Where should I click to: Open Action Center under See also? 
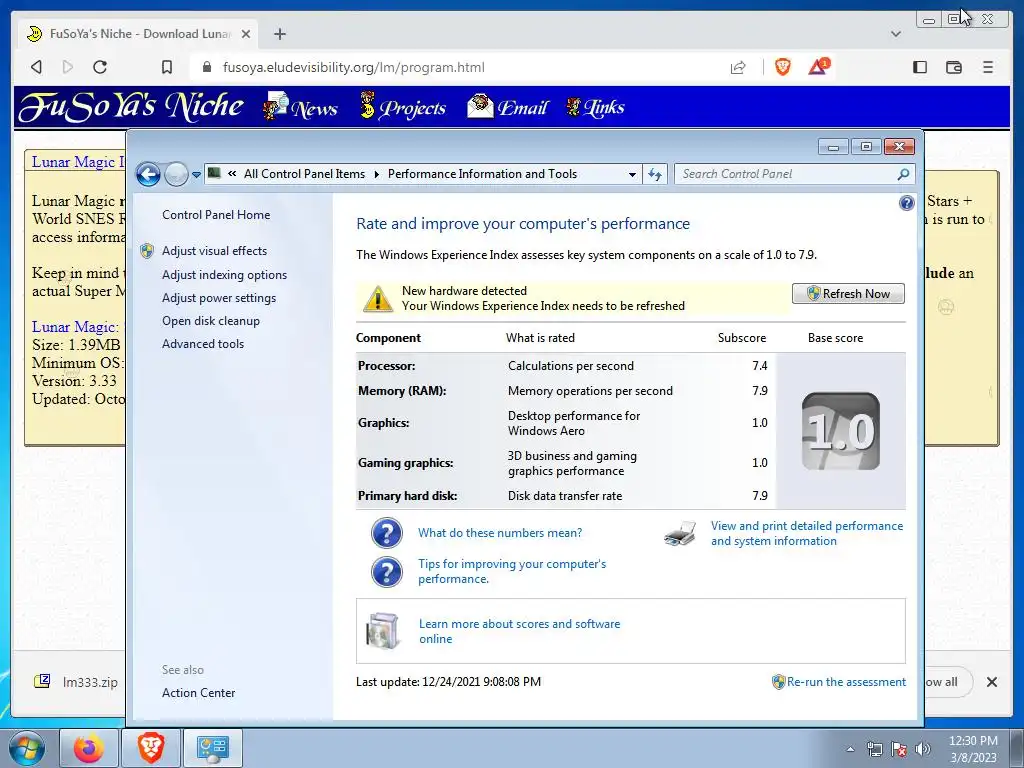click(x=199, y=693)
